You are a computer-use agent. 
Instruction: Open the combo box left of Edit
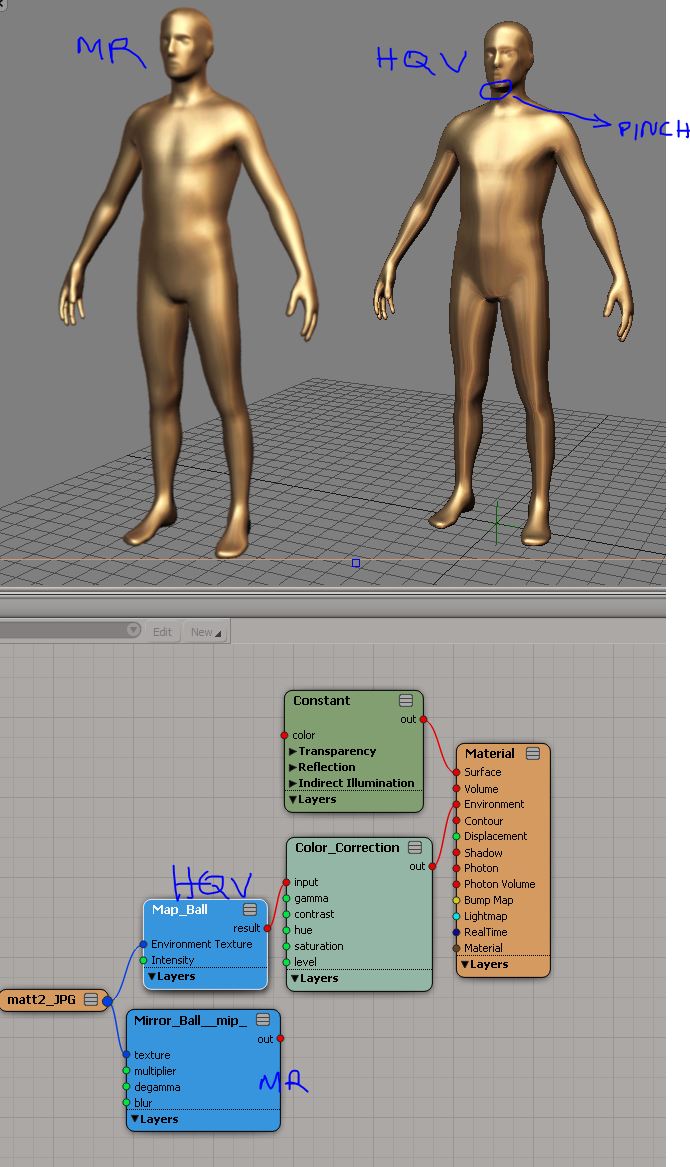[133, 631]
